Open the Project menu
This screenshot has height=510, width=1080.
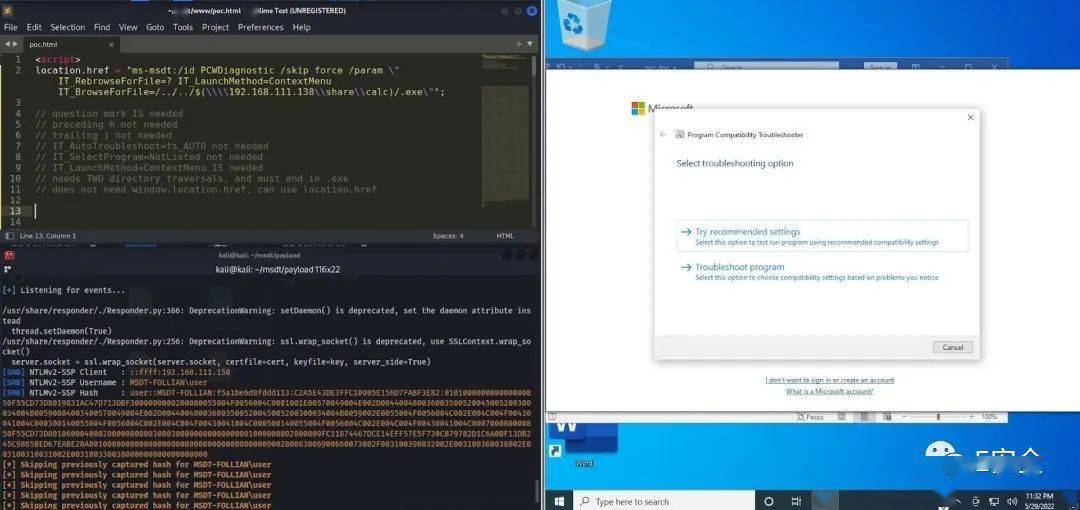coord(216,28)
